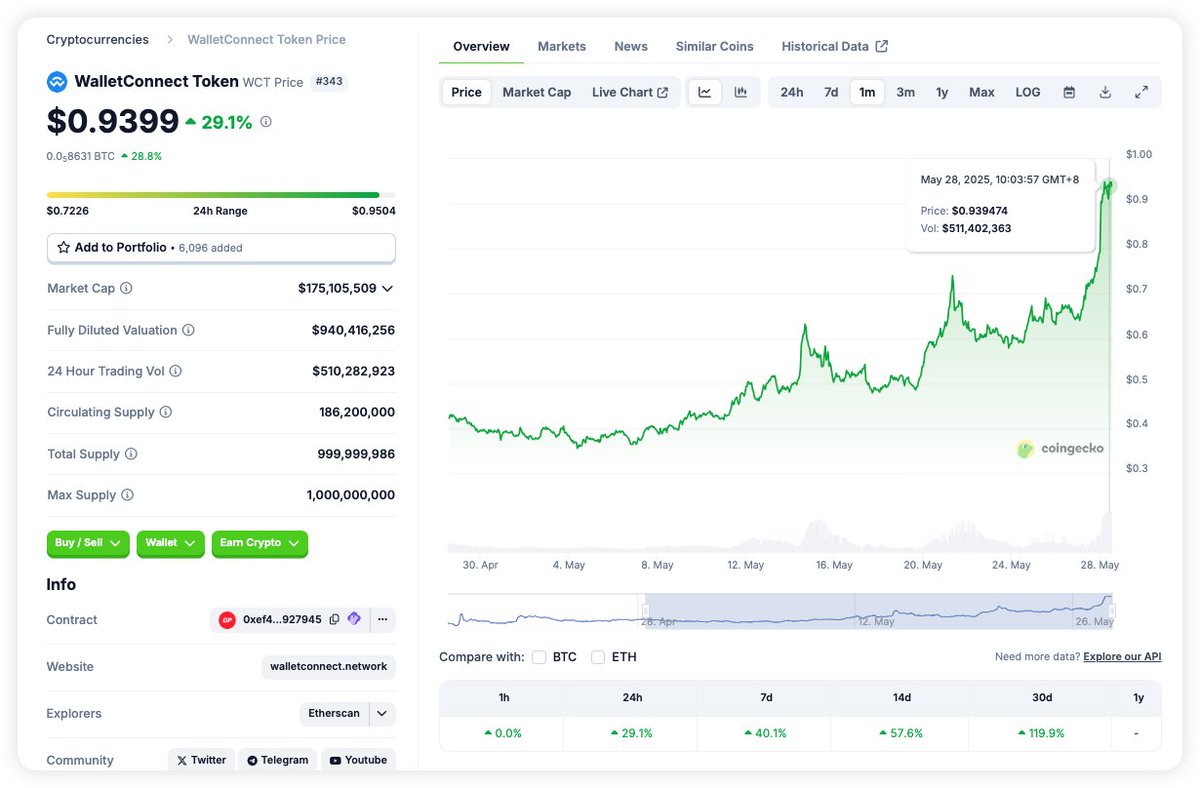This screenshot has height=788, width=1200.
Task: Tick the BTC compare checkbox
Action: coord(539,657)
